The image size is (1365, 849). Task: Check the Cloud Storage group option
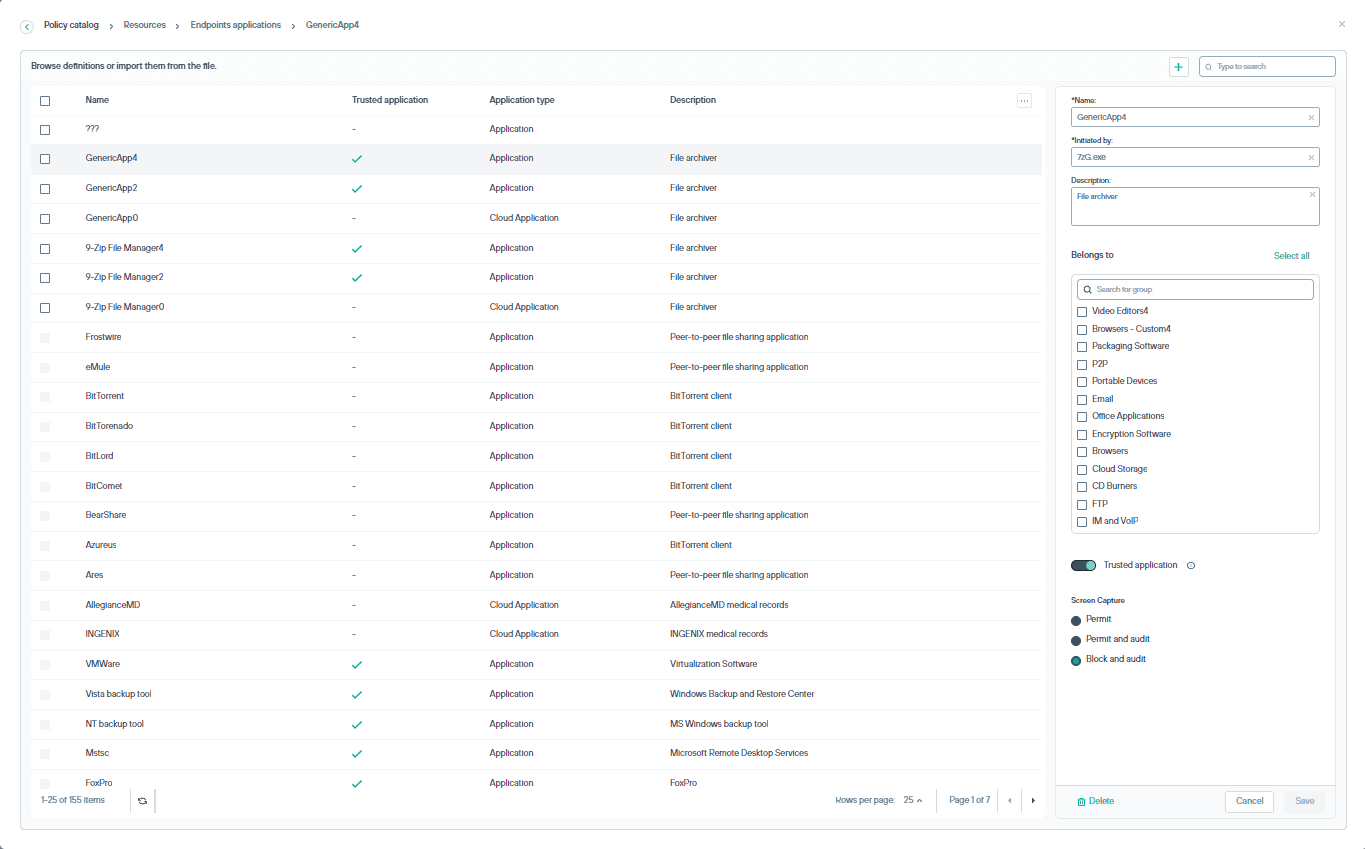click(1081, 469)
